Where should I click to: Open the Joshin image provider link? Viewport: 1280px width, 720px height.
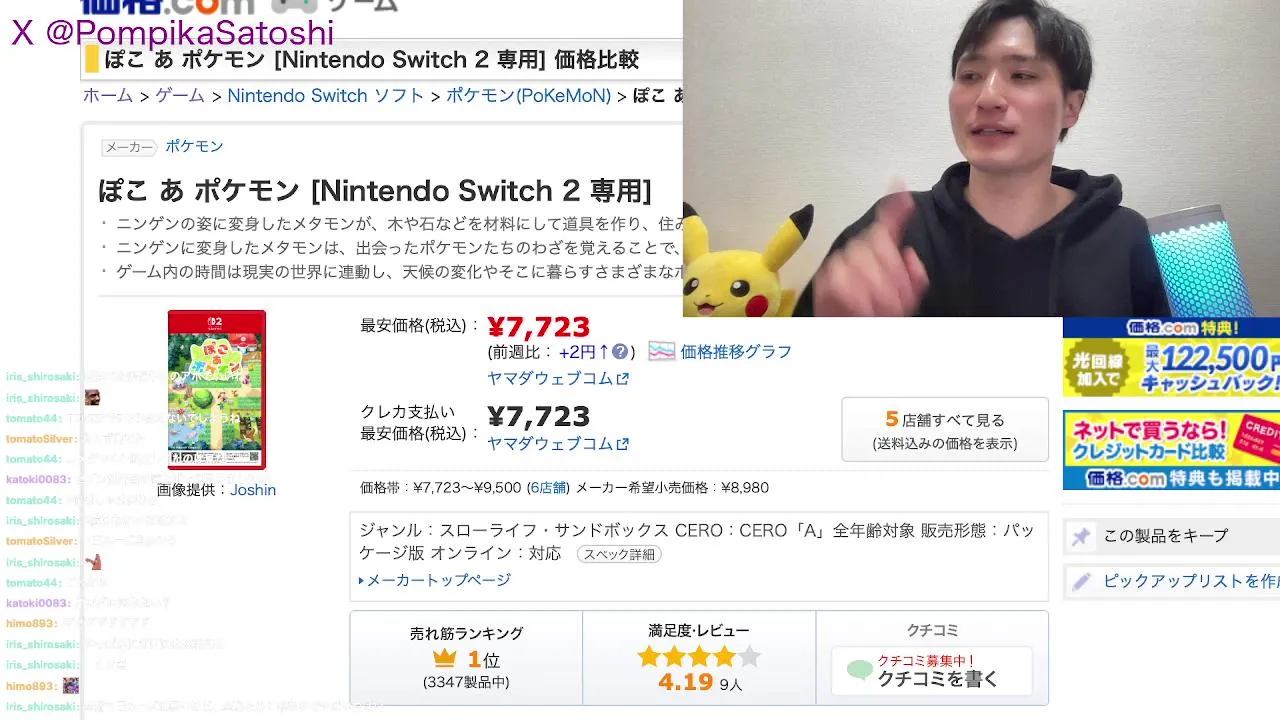[x=253, y=490]
